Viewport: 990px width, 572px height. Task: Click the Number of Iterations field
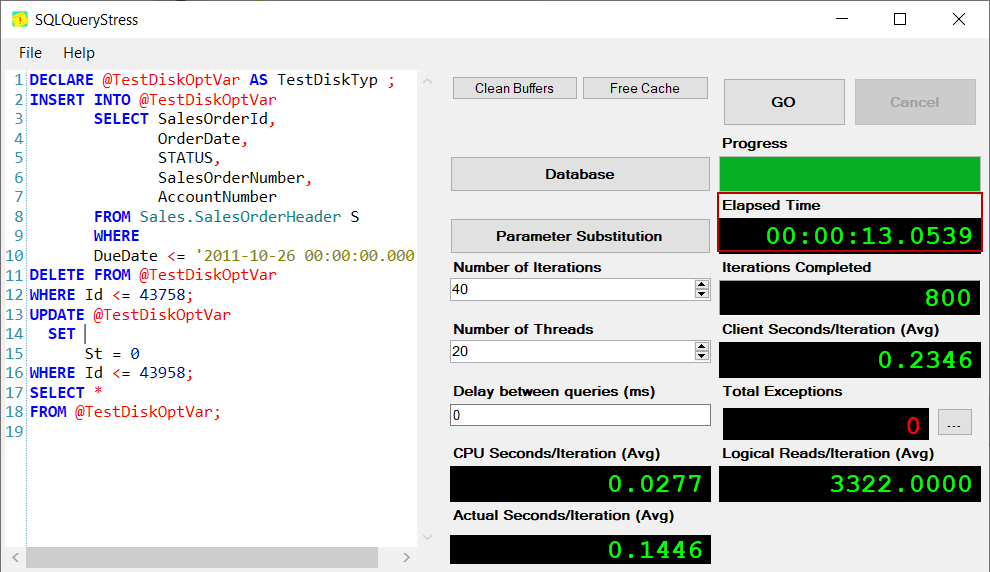[x=572, y=290]
